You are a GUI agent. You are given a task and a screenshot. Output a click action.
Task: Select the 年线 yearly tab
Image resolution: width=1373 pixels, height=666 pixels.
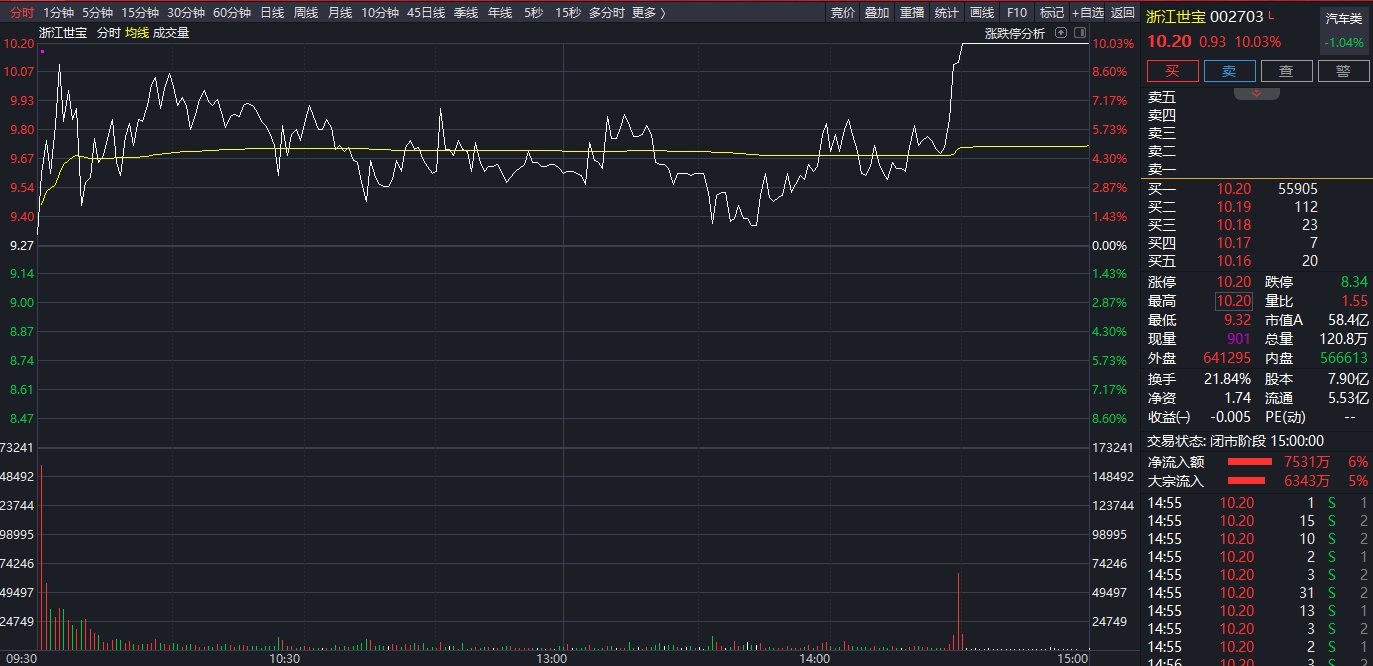click(500, 13)
